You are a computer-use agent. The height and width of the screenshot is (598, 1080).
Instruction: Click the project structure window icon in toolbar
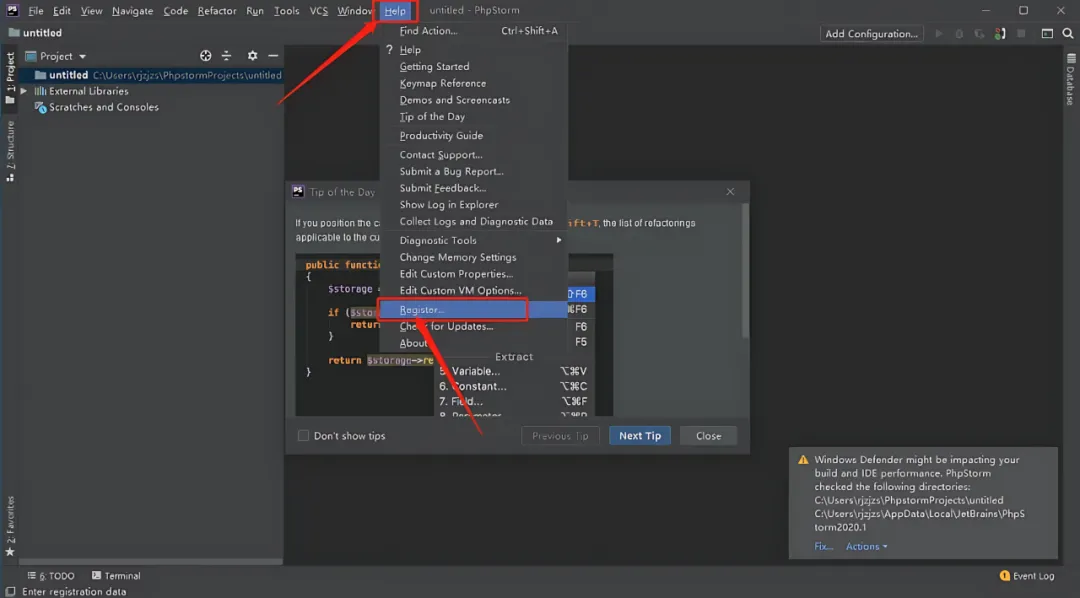click(1047, 33)
